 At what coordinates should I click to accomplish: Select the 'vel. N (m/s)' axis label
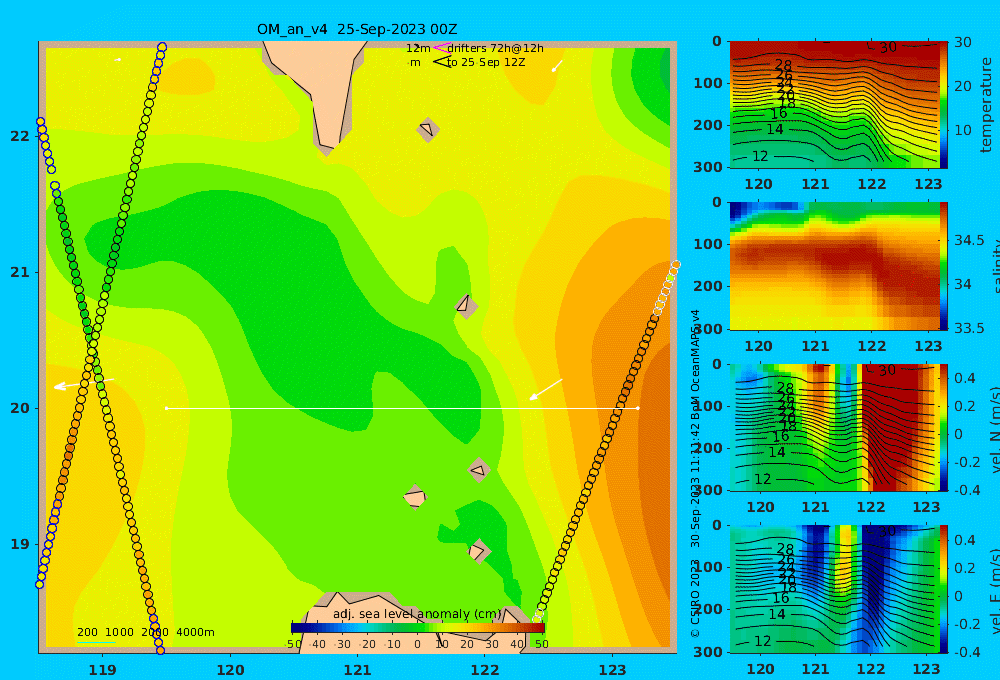[x=994, y=429]
